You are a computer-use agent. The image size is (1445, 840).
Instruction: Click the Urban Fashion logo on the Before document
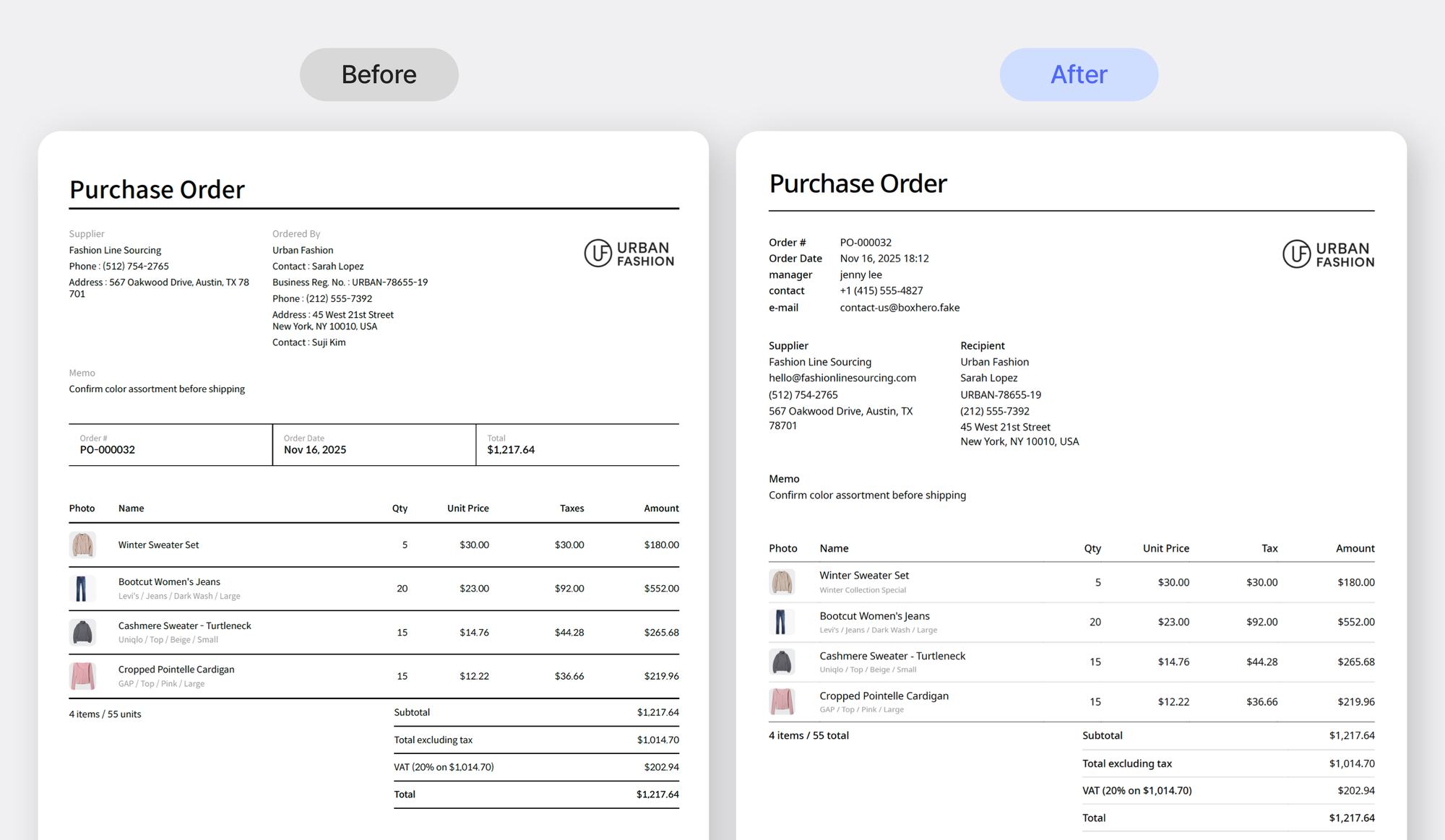tap(628, 254)
